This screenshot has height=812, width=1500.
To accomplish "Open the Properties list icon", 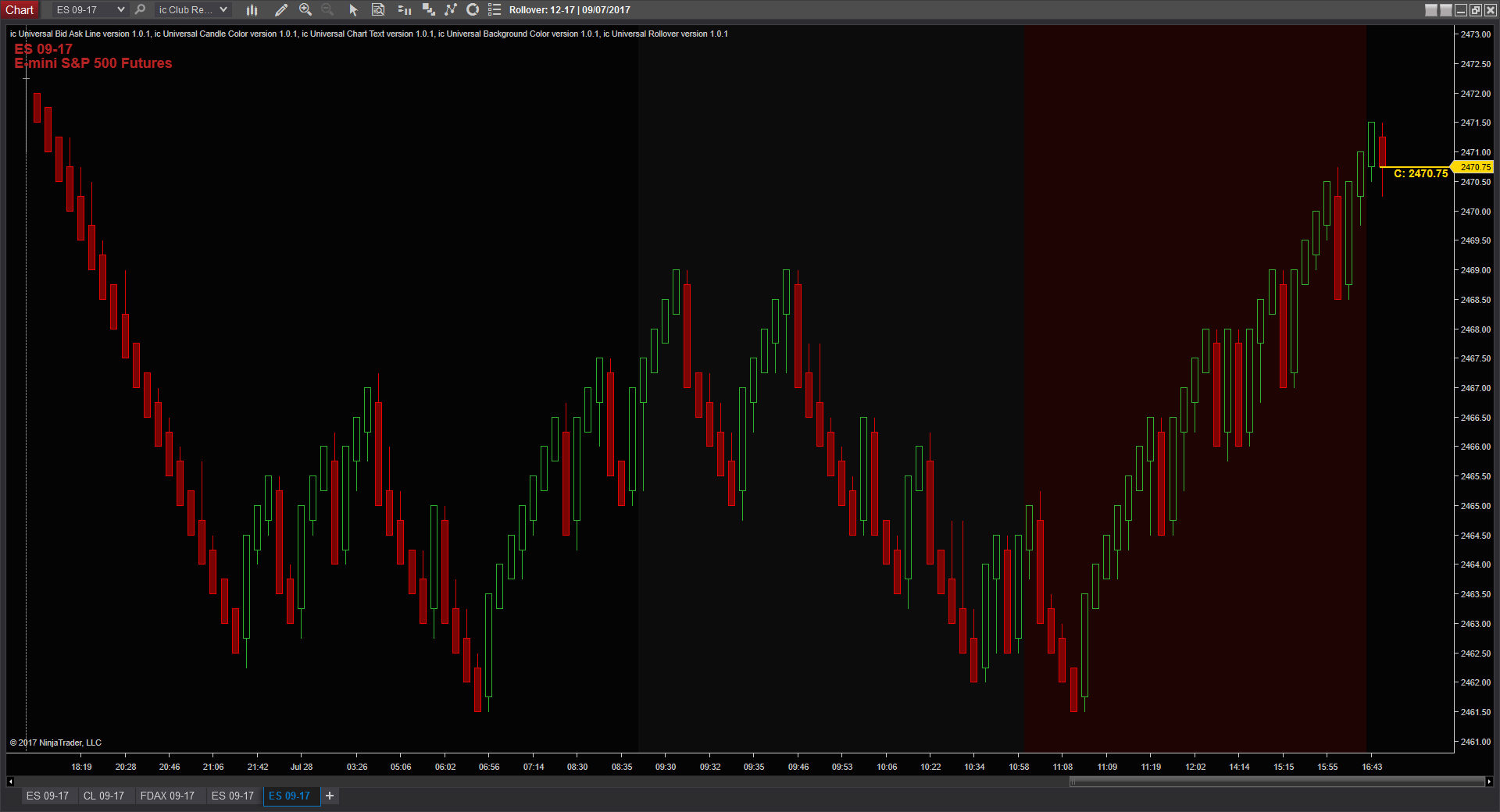I will [x=495, y=10].
